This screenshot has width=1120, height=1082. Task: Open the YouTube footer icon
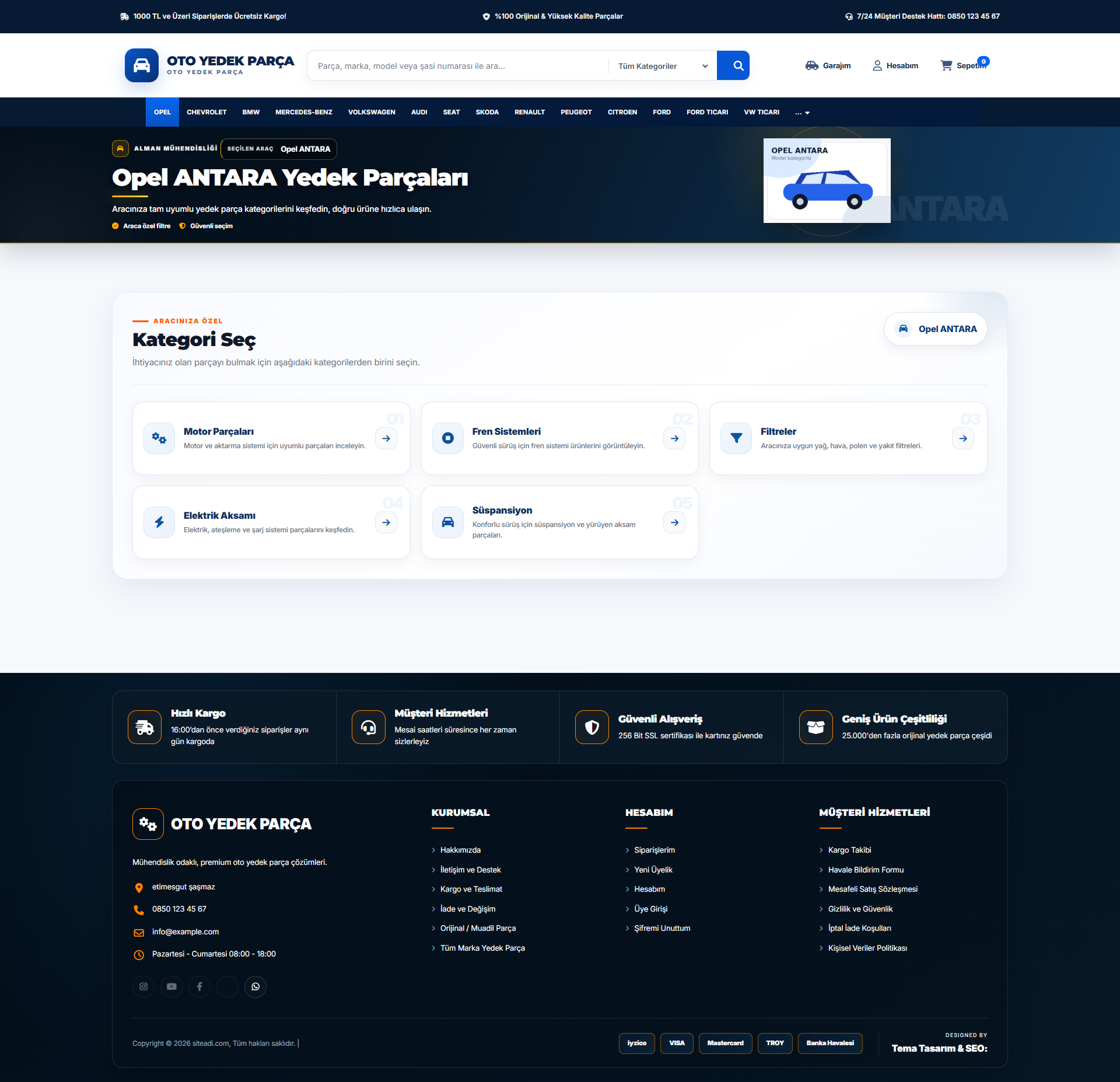[171, 986]
